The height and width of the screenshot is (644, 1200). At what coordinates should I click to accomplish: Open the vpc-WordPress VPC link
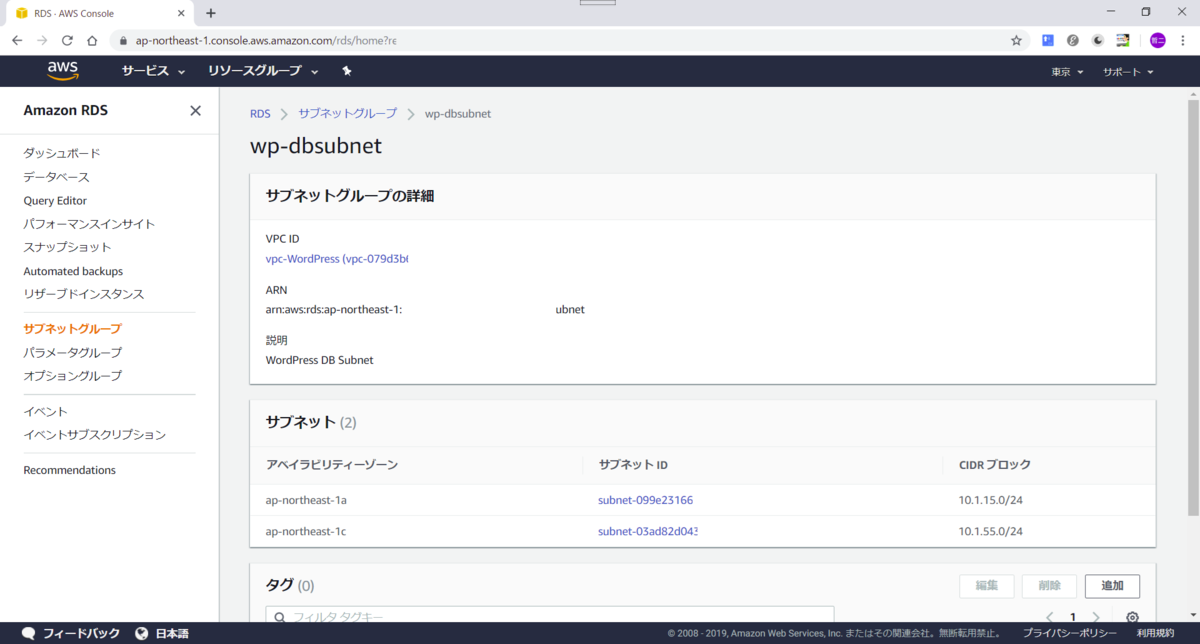337,259
